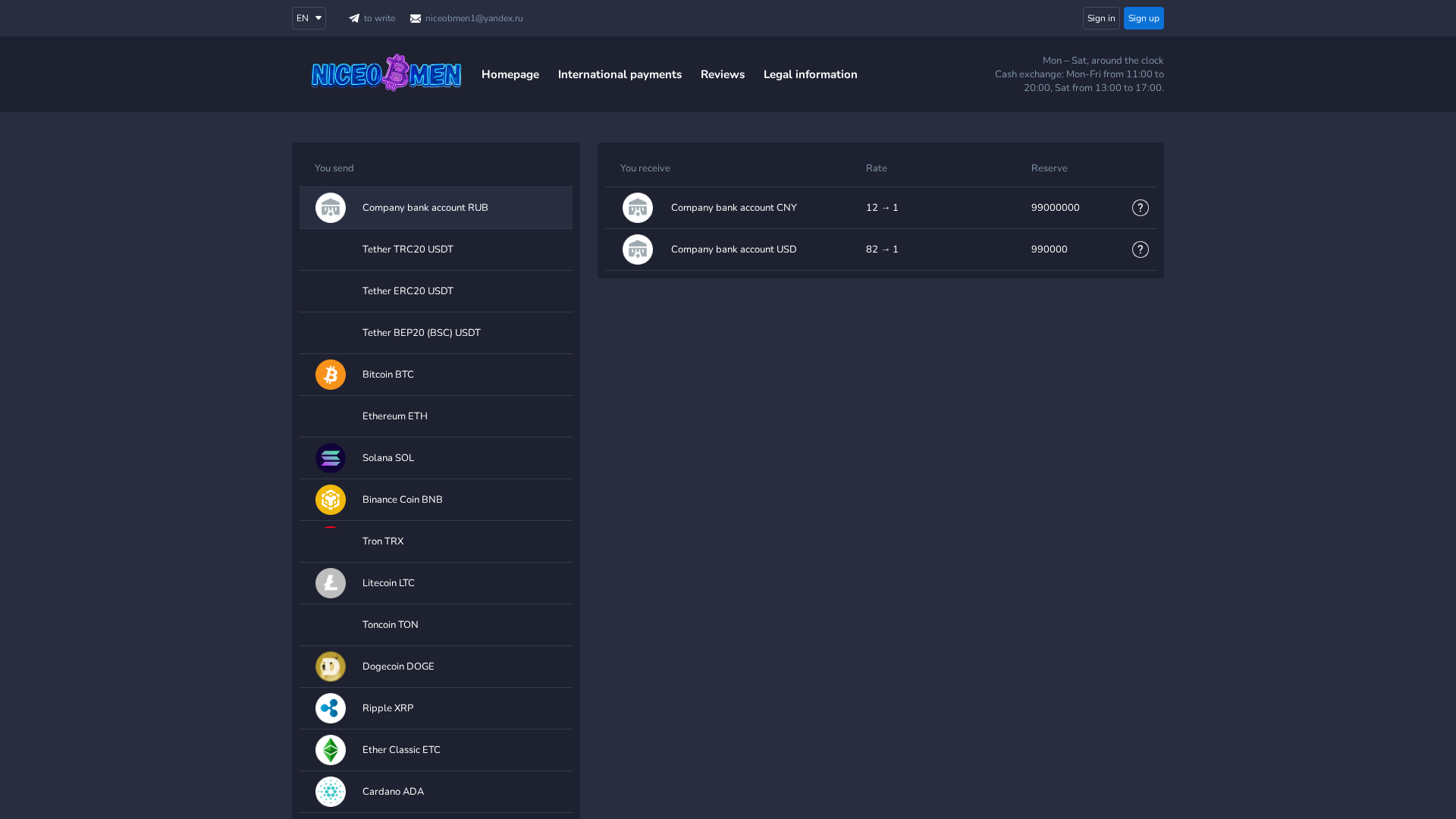Click the envelope email icon
The height and width of the screenshot is (819, 1456).
pyautogui.click(x=416, y=18)
